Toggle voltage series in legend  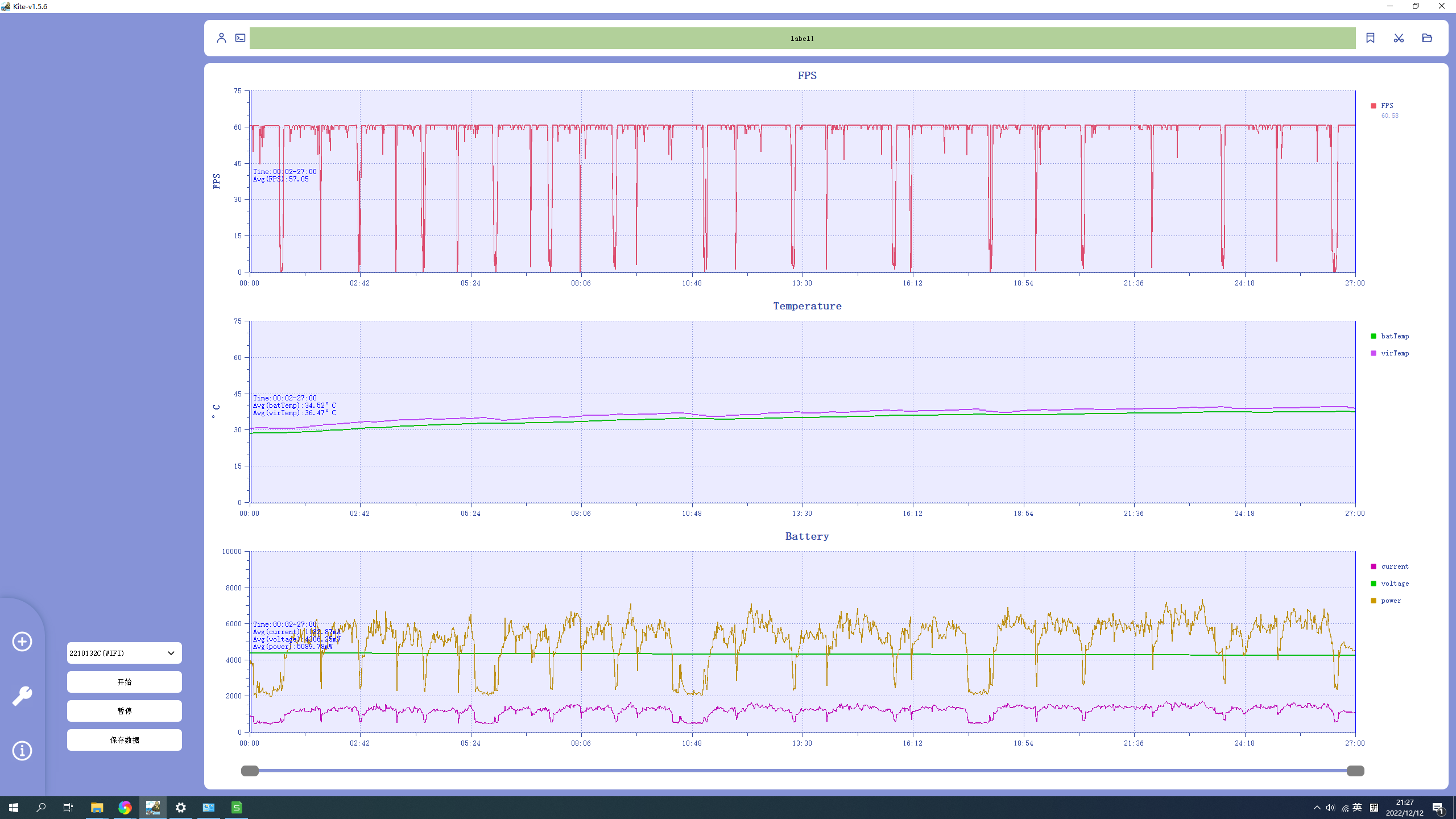click(1390, 584)
